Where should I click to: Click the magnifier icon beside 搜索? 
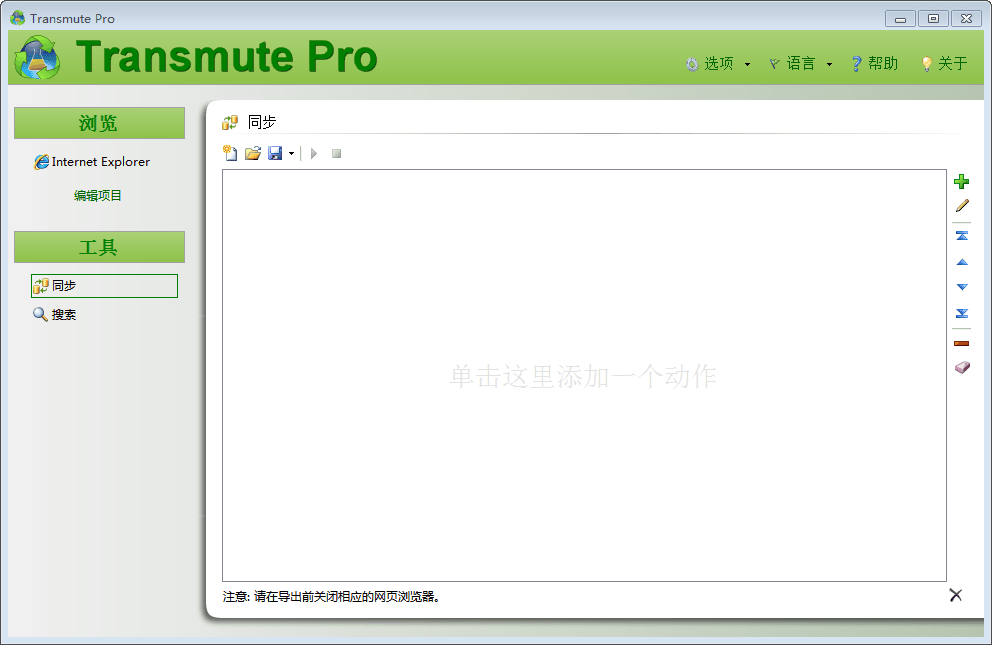click(x=40, y=314)
